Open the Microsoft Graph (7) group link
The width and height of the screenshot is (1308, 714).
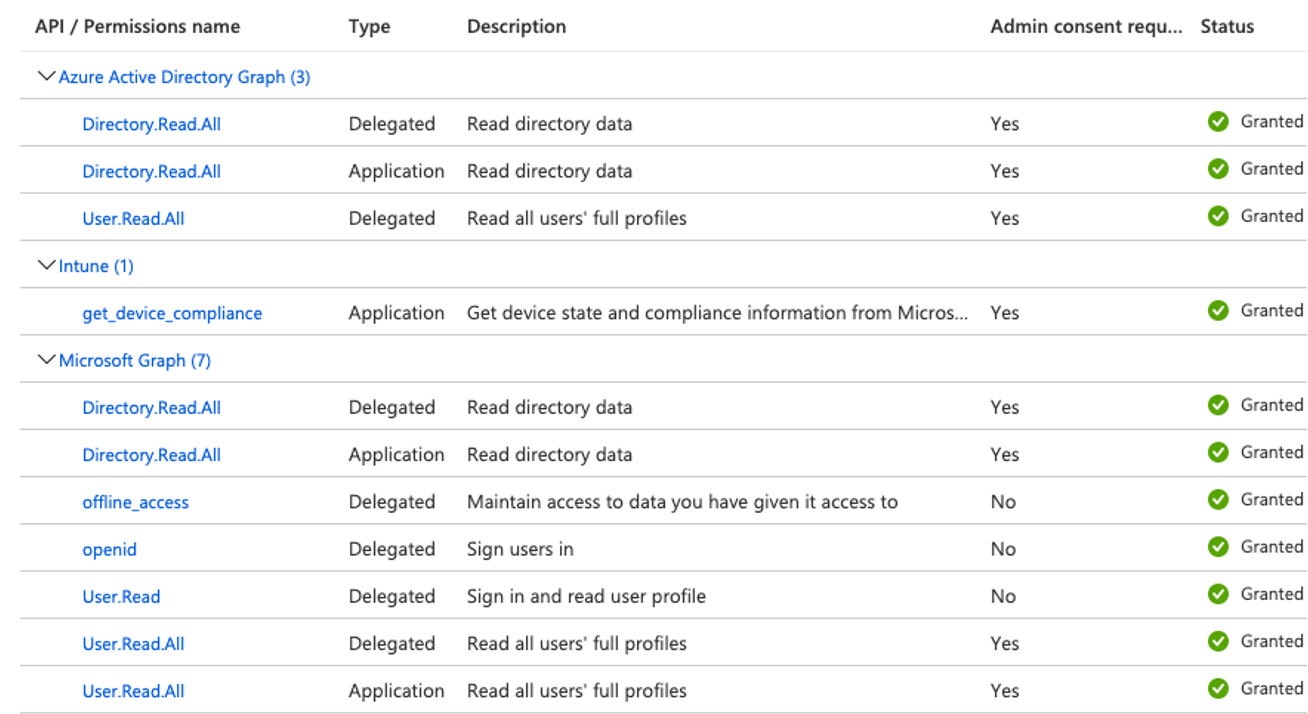pyautogui.click(x=135, y=360)
